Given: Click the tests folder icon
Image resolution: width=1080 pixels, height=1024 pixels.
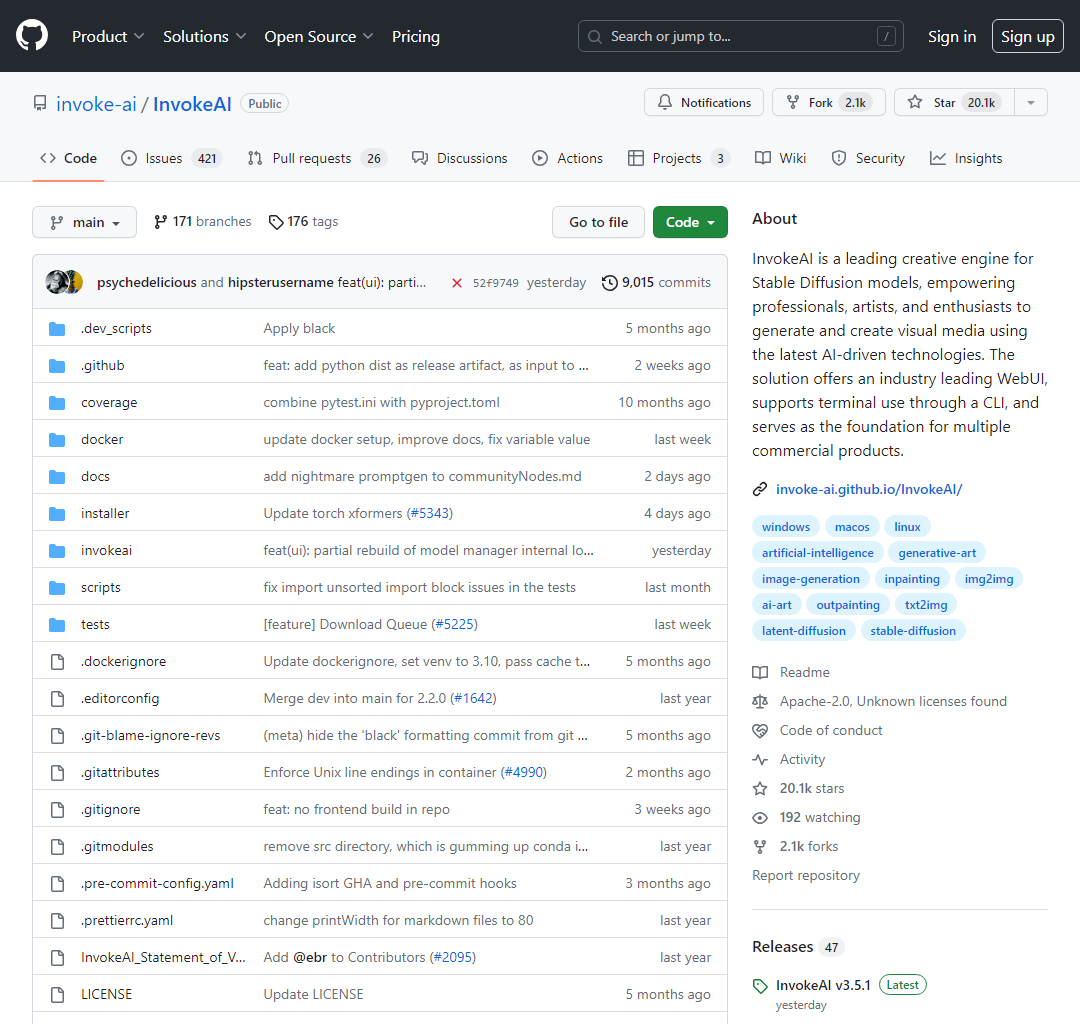Looking at the screenshot, I should point(57,625).
